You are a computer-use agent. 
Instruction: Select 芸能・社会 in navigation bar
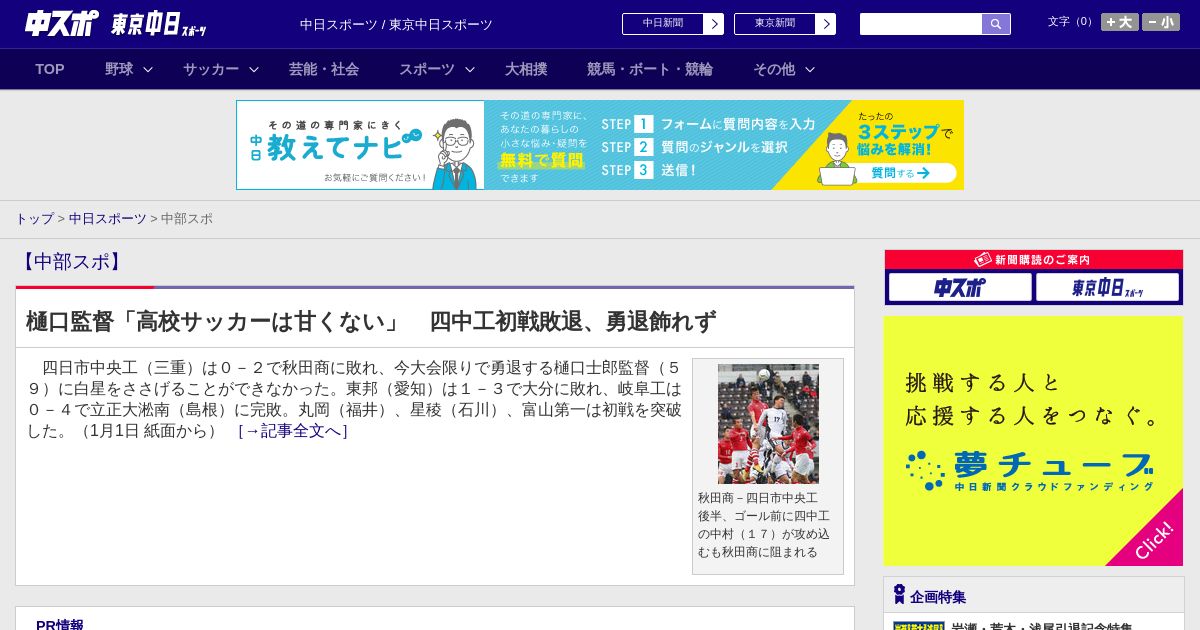(x=324, y=69)
